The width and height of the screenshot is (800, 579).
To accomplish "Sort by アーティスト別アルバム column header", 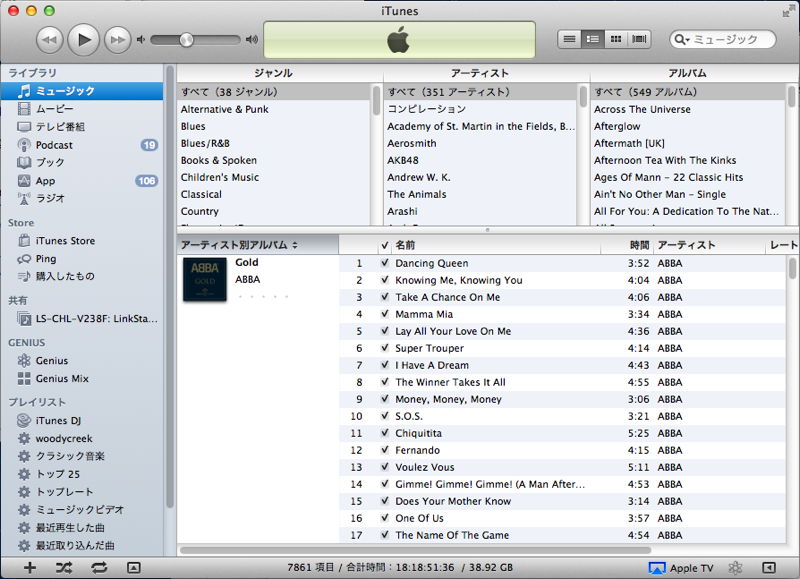I will pyautogui.click(x=258, y=245).
